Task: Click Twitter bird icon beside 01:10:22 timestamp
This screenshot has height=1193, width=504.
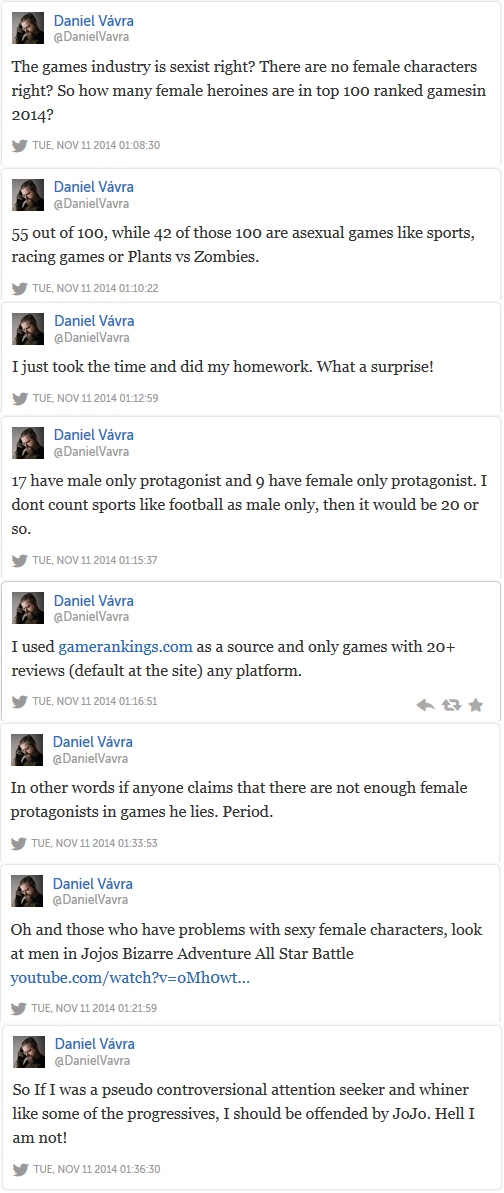Action: 20,288
